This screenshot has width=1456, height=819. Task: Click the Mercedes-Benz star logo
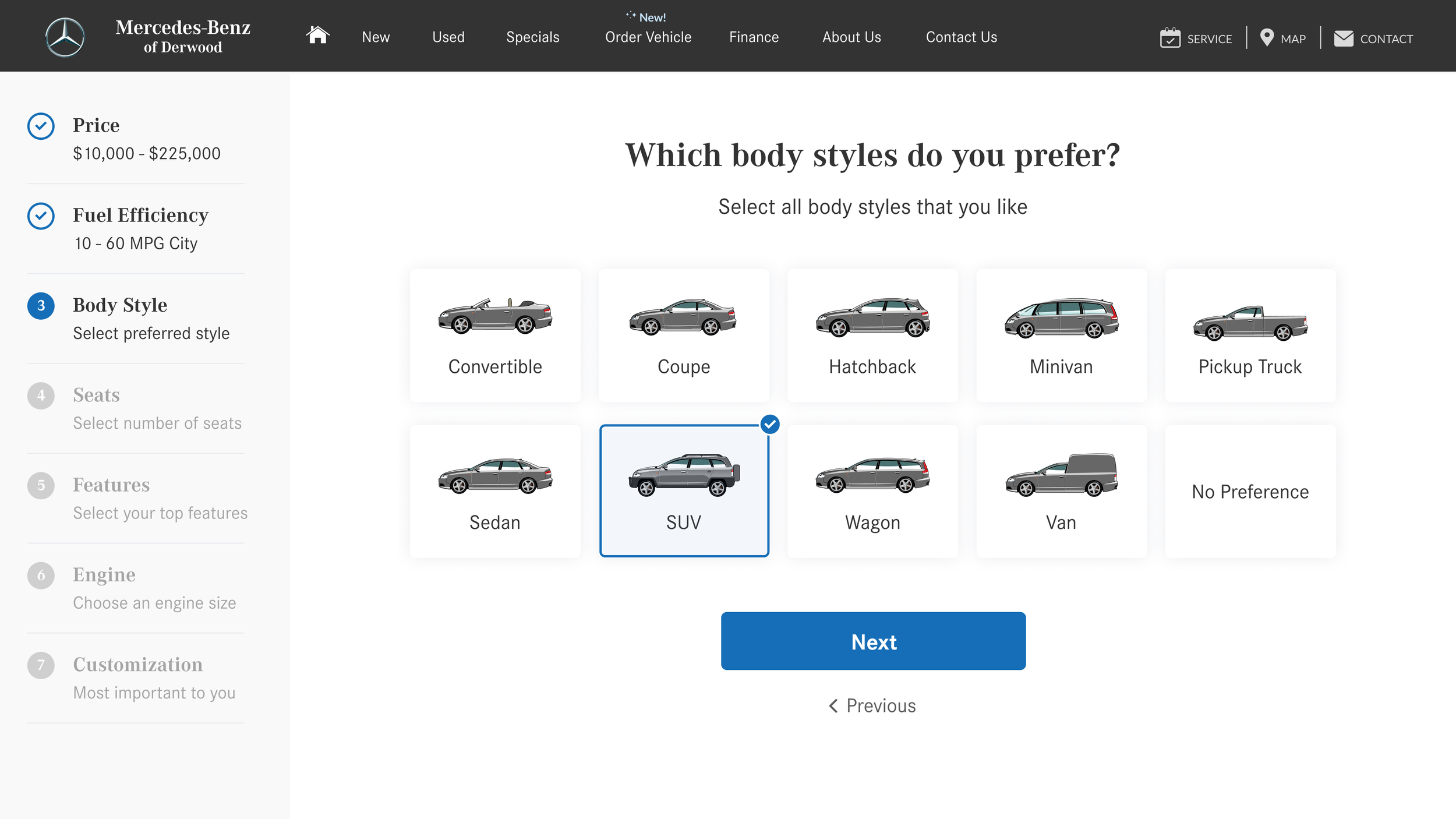click(65, 37)
